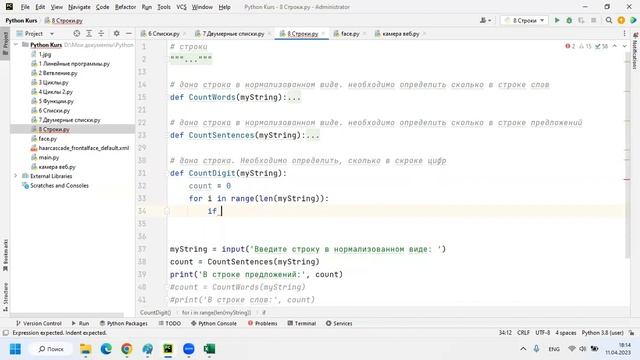This screenshot has height=360, width=640.
Task: Start the debugger with the bug icon
Action: click(x=569, y=20)
